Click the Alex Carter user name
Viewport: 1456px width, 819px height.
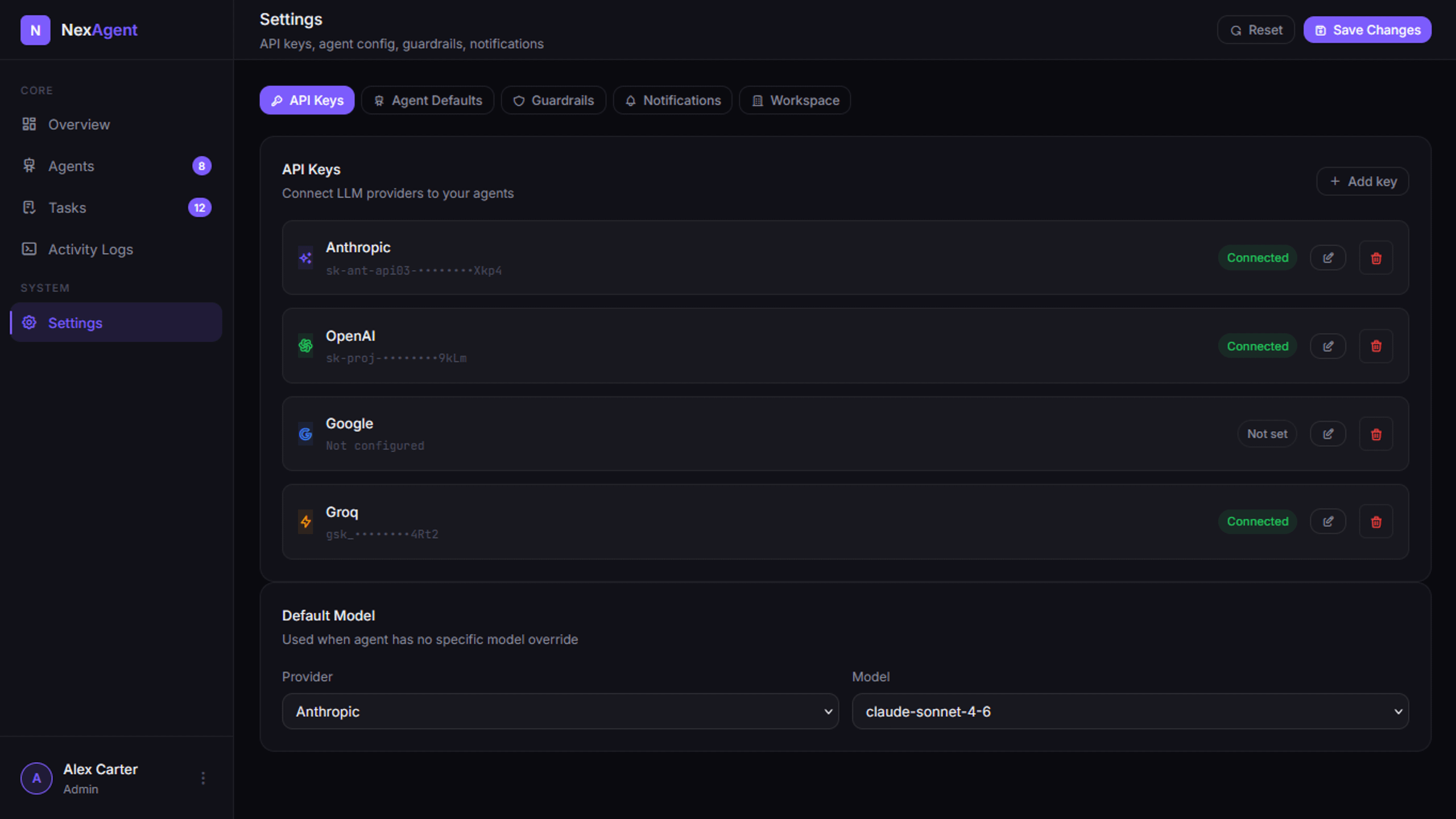pos(100,770)
